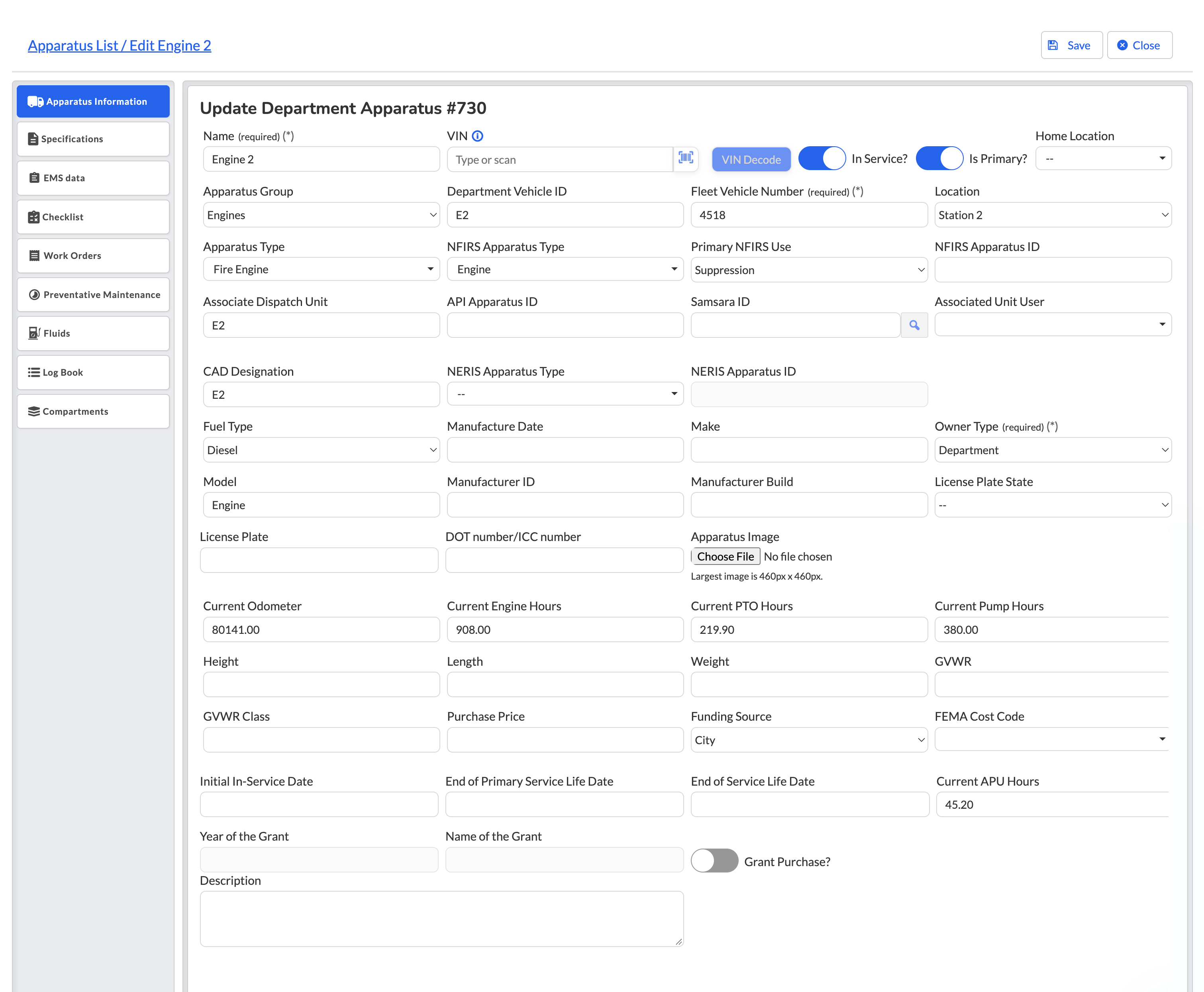
Task: Open the Work Orders tab
Action: 93,255
